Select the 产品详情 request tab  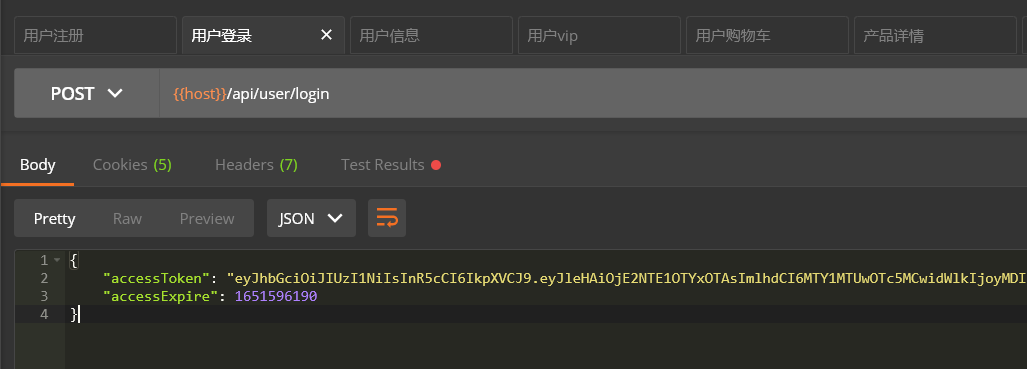coord(935,35)
